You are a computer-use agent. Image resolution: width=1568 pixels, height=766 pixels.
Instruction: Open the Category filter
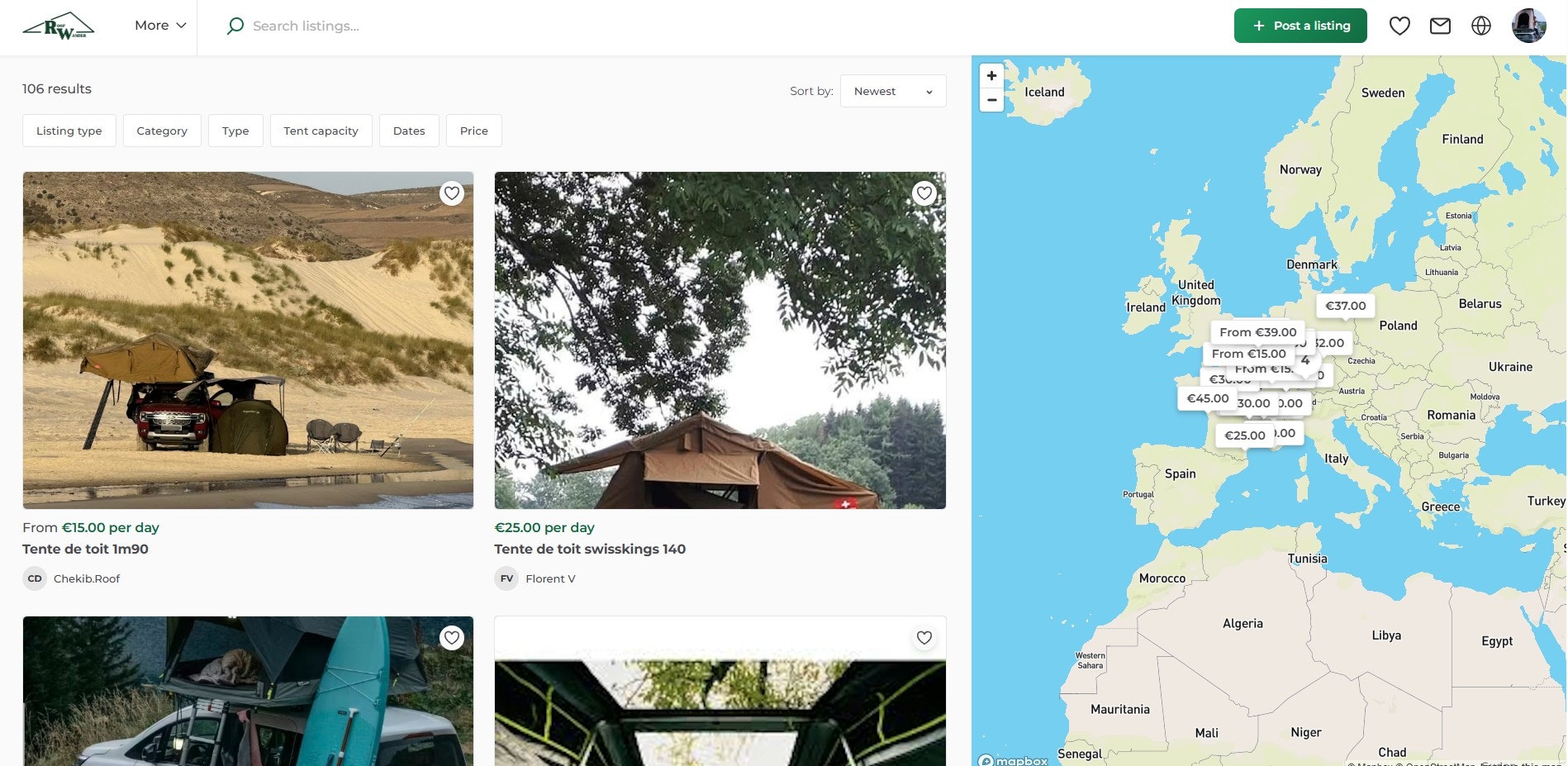[x=162, y=131]
